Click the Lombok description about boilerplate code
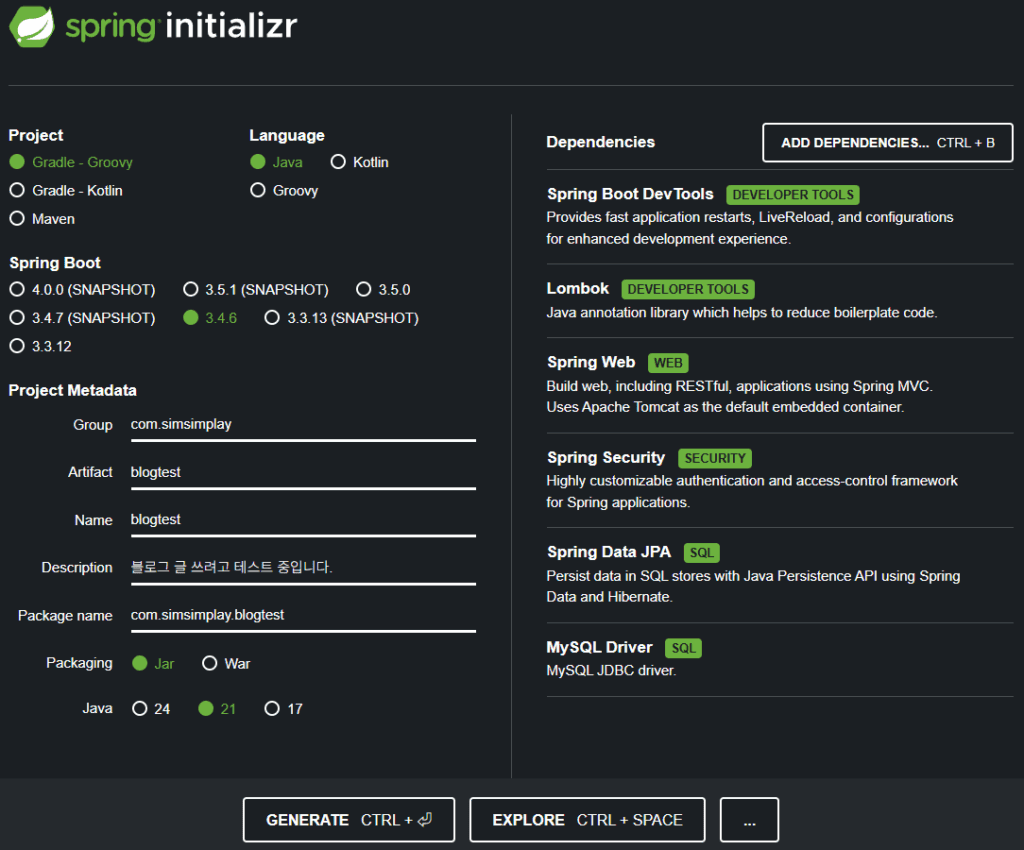1024x850 pixels. [742, 313]
